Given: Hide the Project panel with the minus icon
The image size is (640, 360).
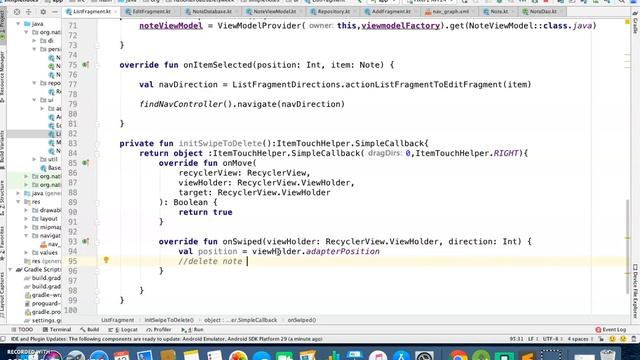Looking at the screenshot, I should (55, 12).
